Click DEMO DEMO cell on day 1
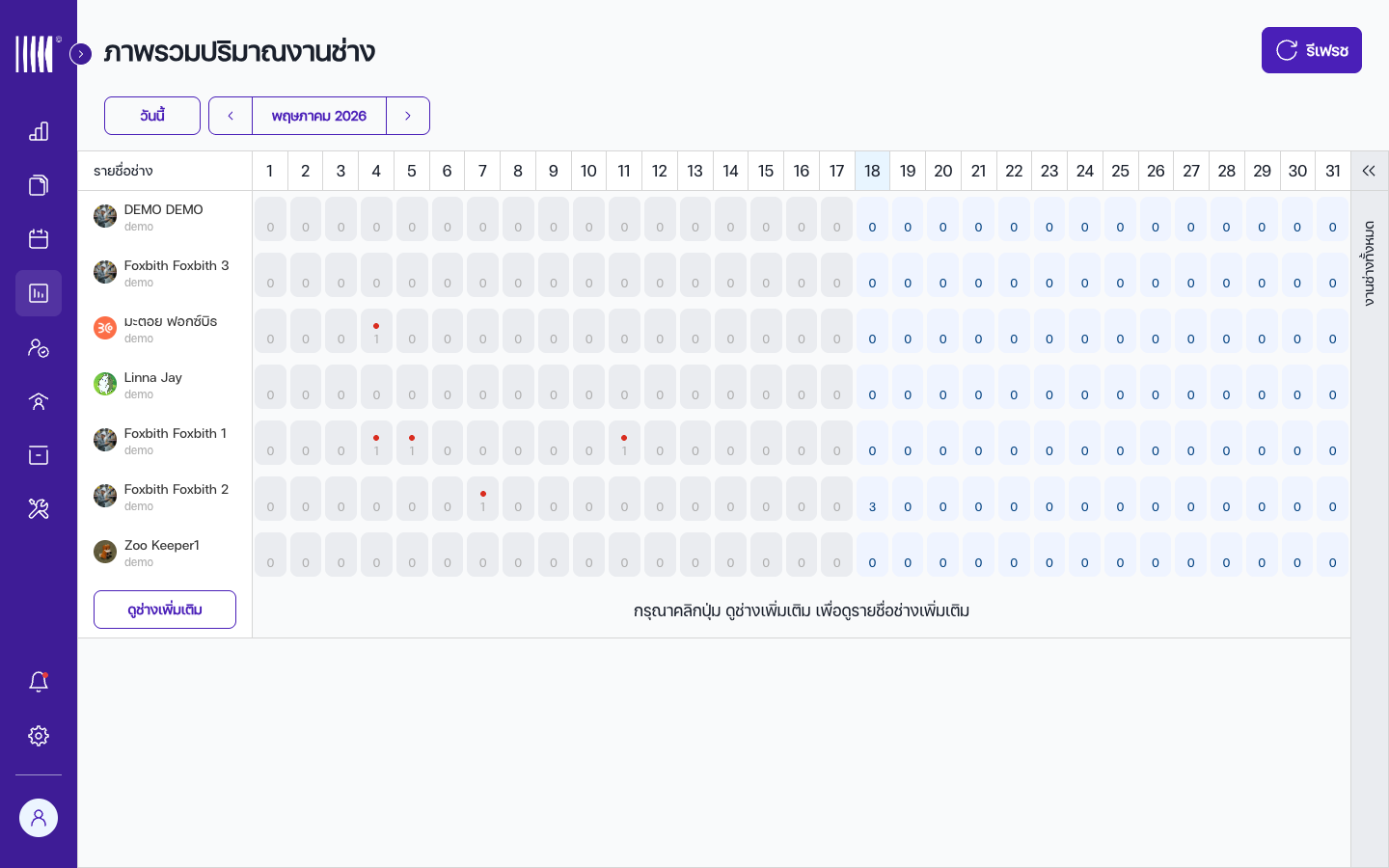The height and width of the screenshot is (868, 1389). (270, 218)
